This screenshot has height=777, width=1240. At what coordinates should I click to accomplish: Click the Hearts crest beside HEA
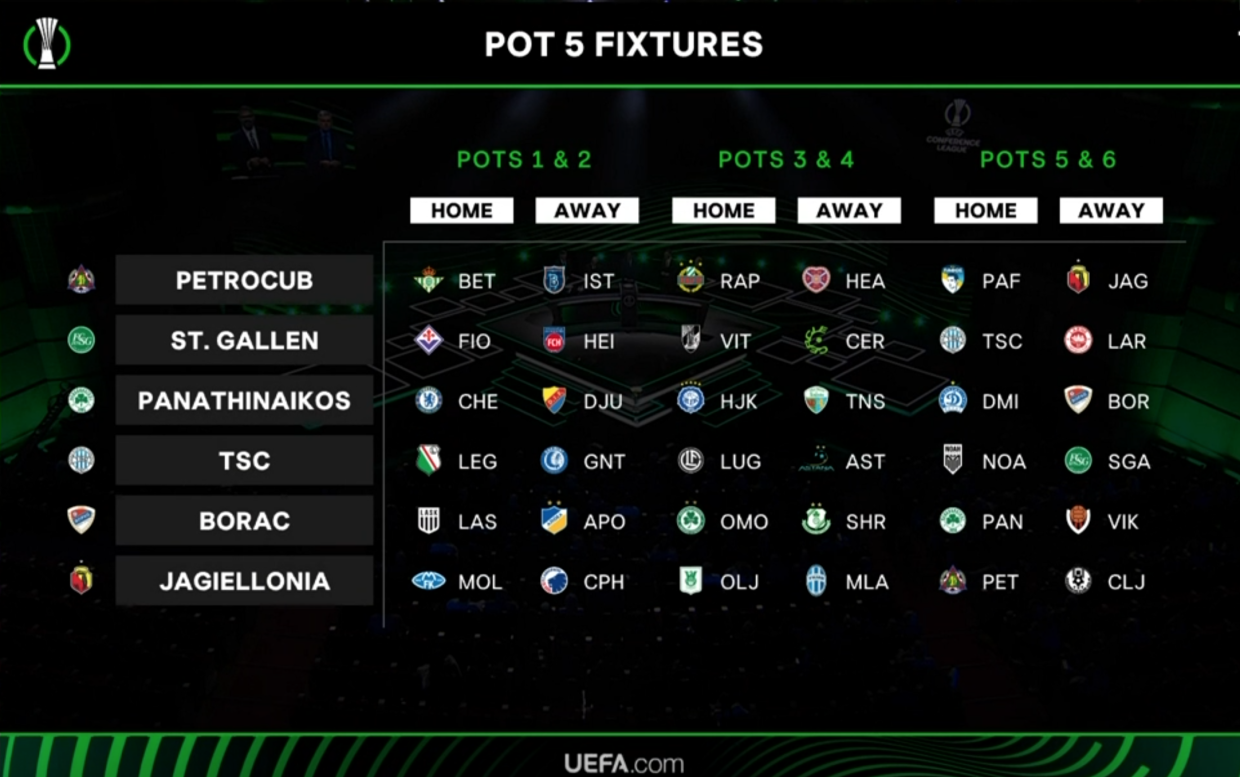tap(816, 281)
